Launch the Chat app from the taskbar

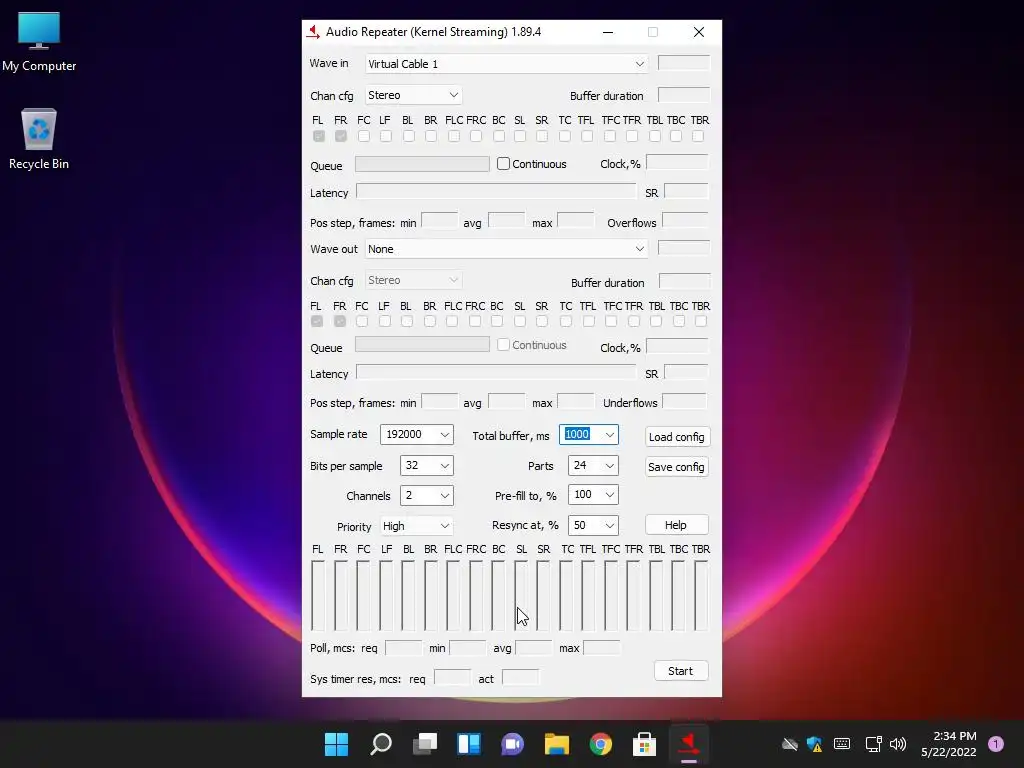click(513, 744)
